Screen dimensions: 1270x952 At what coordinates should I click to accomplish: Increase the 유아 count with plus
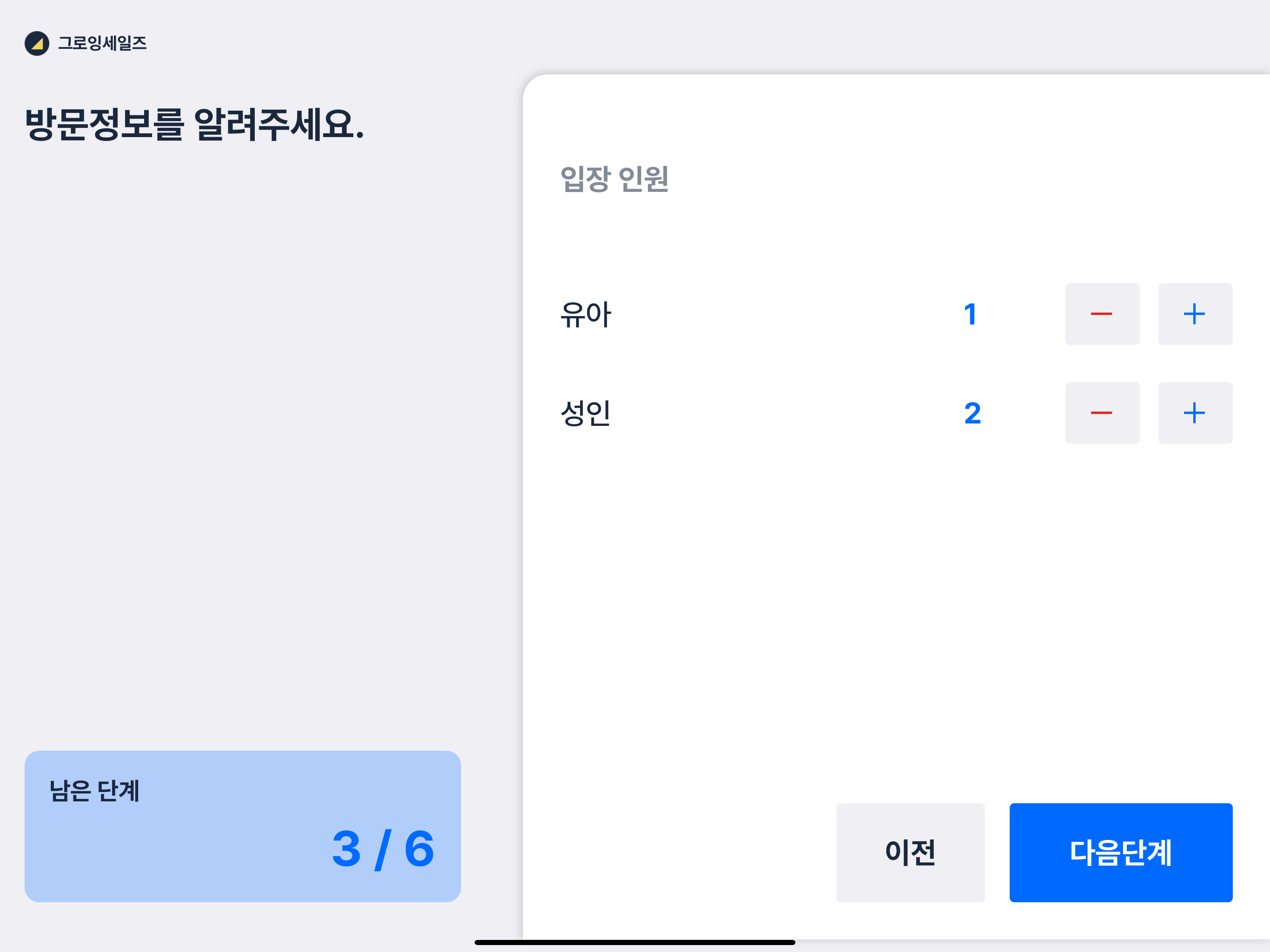1194,314
